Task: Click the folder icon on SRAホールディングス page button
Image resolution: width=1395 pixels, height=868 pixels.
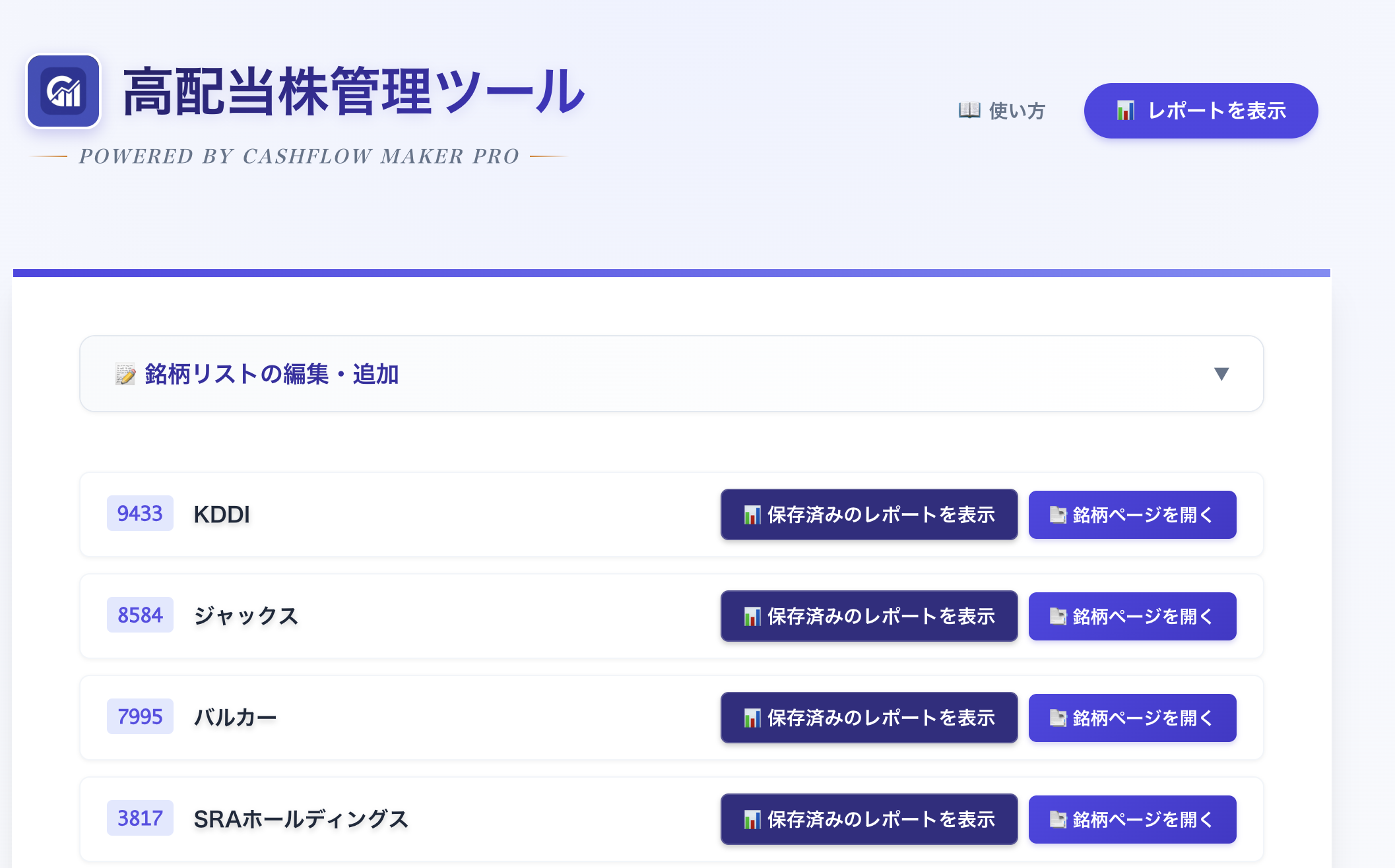Action: (1058, 819)
